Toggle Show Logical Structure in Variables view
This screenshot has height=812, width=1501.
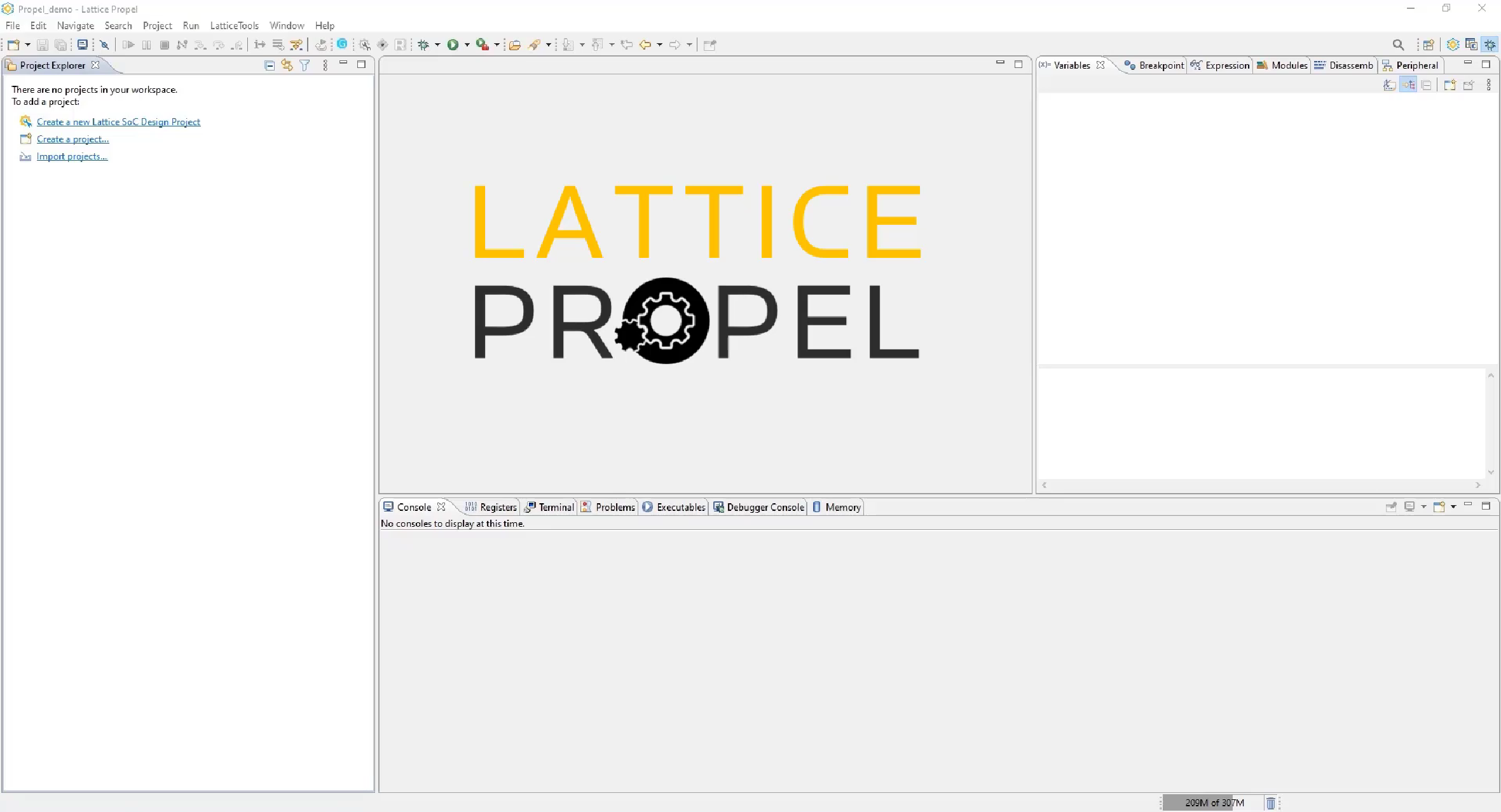[1409, 85]
